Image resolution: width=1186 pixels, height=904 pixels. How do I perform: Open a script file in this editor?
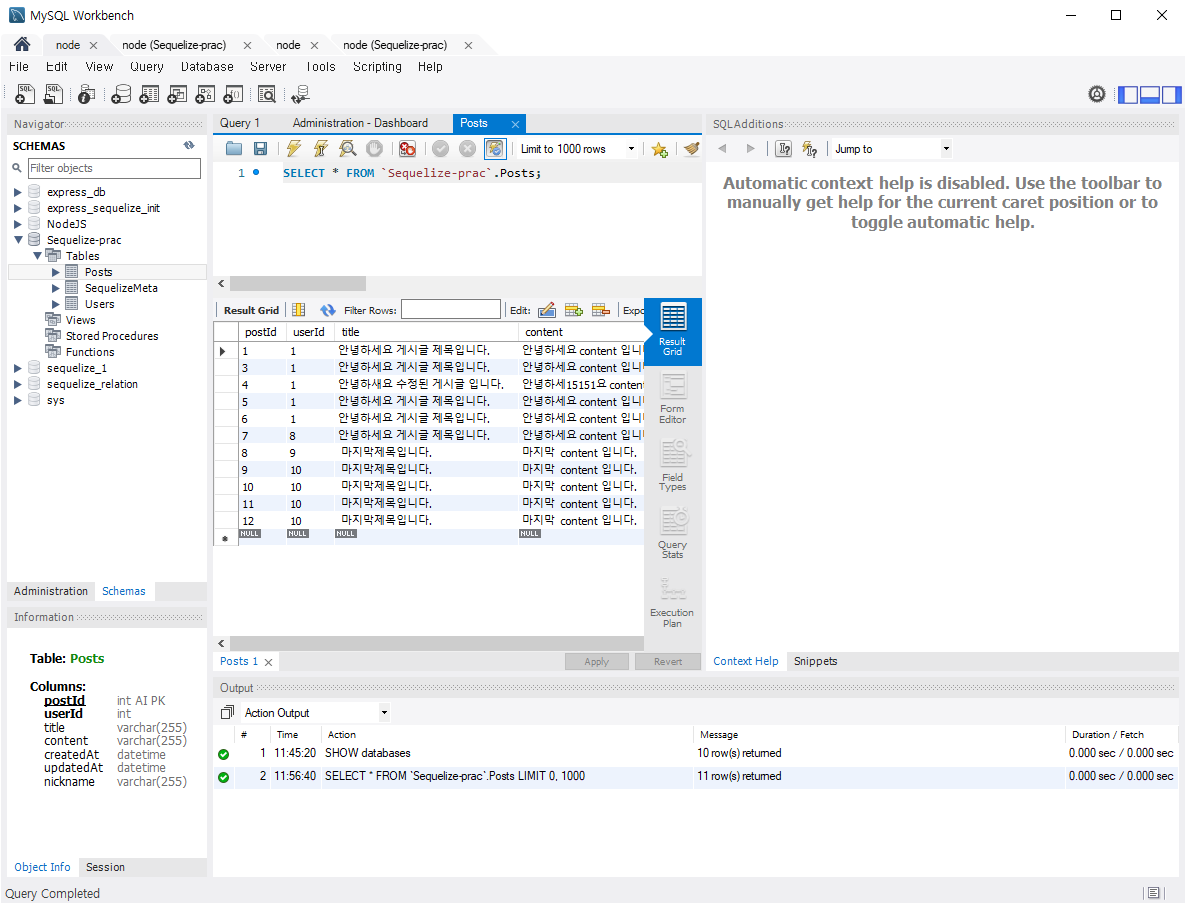click(x=234, y=149)
